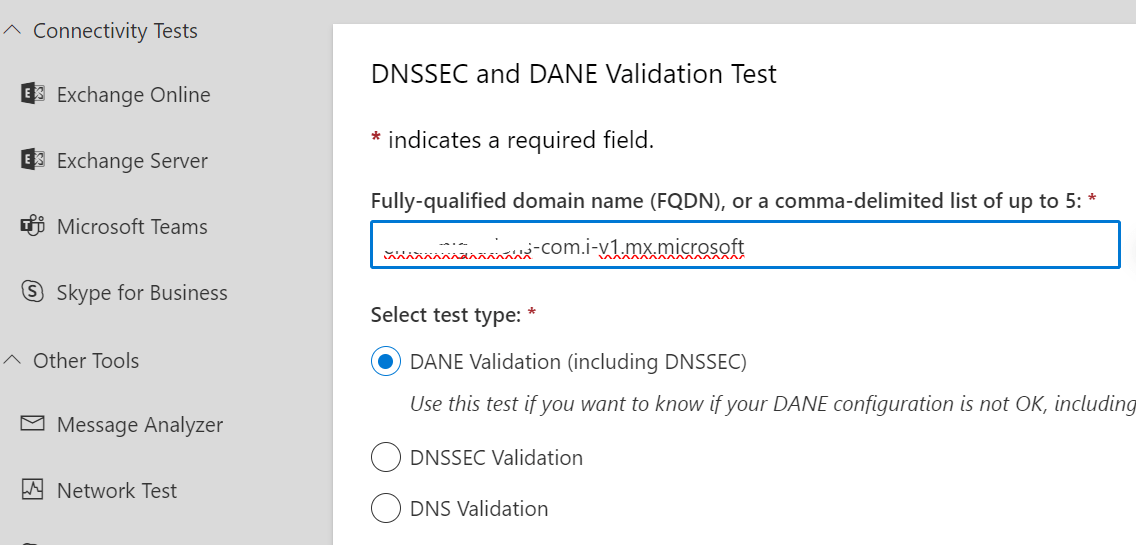Open the Network Test menu item

click(x=117, y=491)
